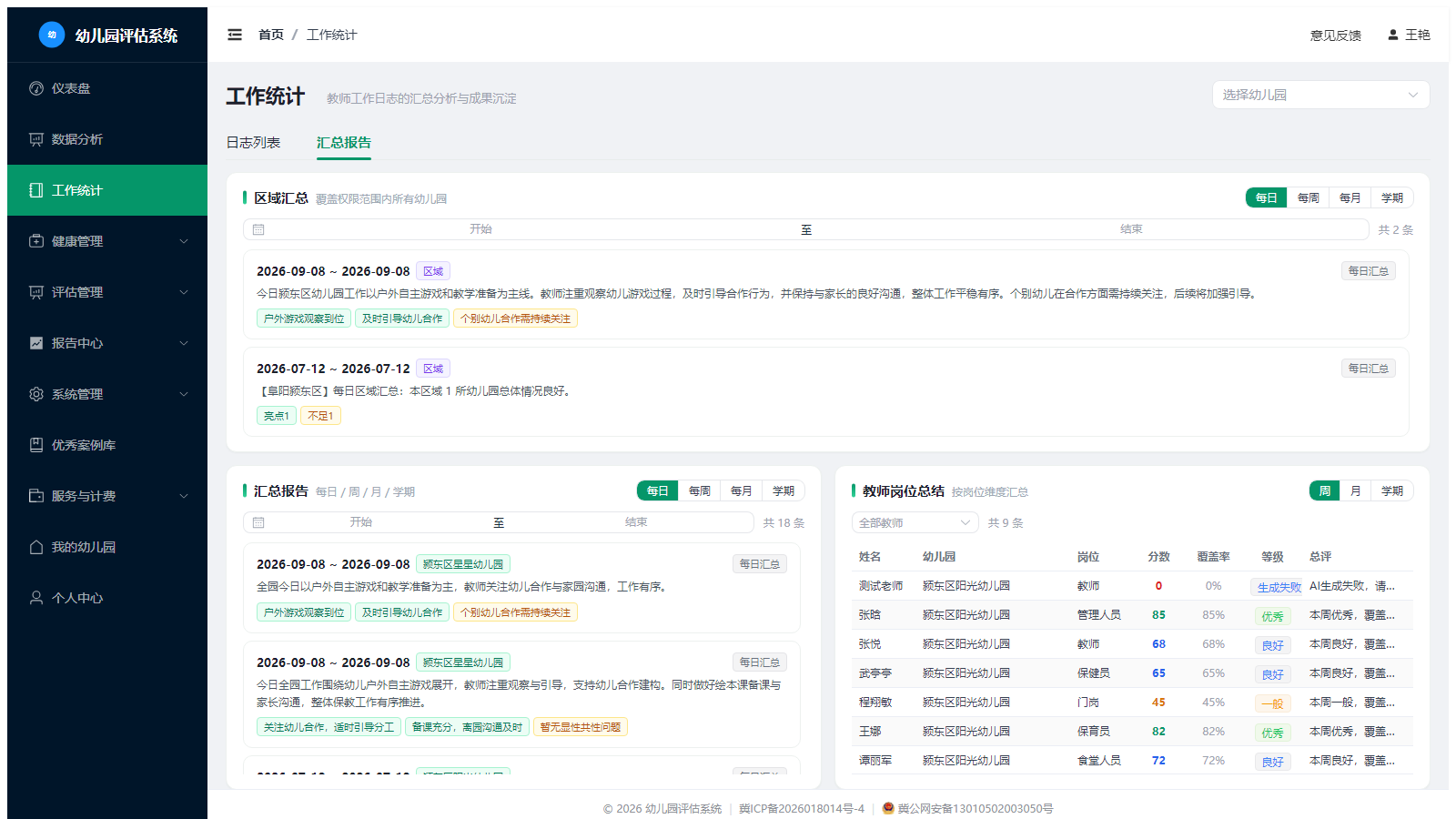1456x819 pixels.
Task: Click the 我的幼儿园 house icon
Action: (x=36, y=547)
